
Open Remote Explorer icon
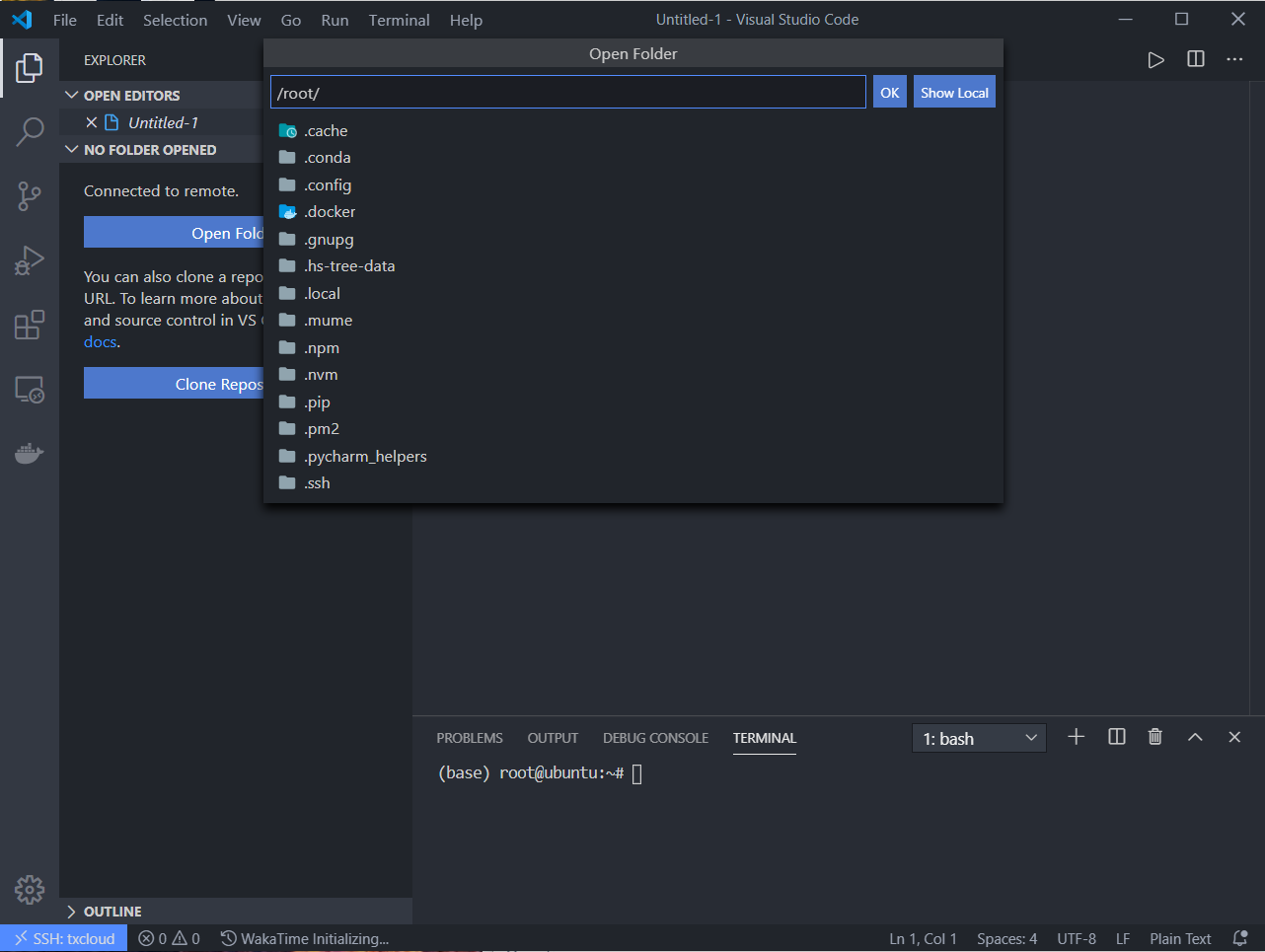(x=30, y=390)
